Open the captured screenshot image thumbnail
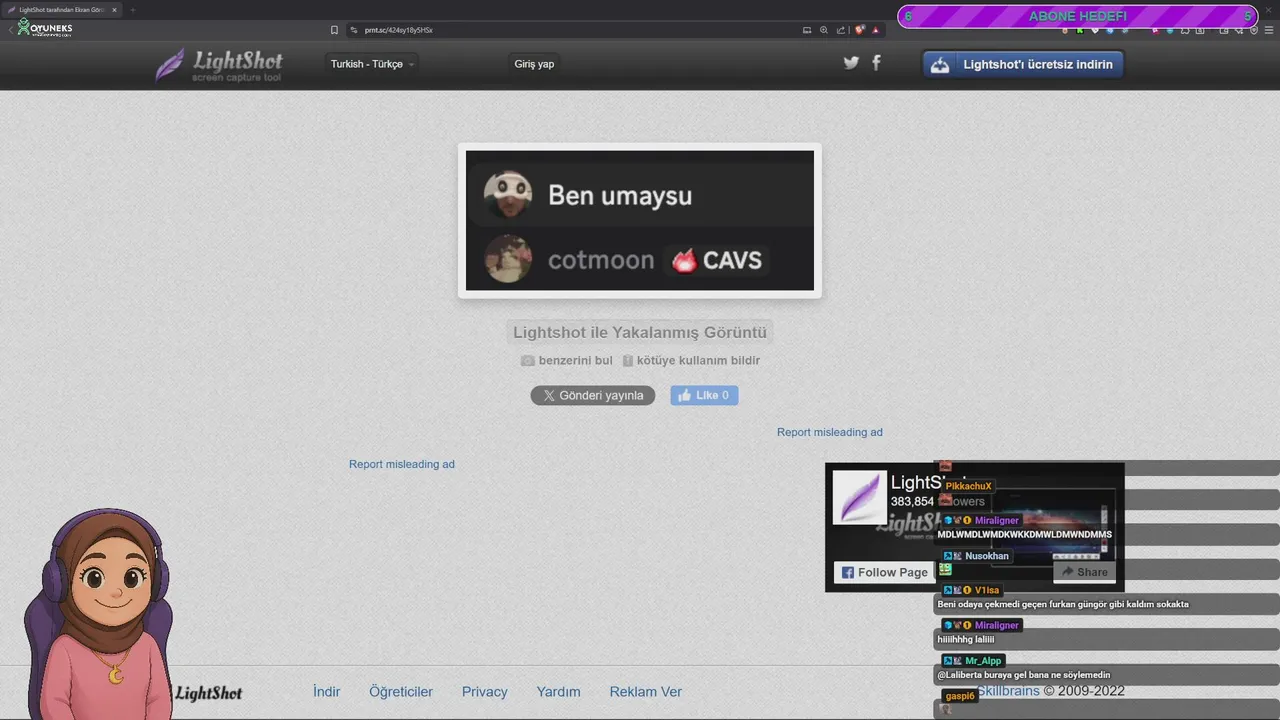Screen dimensions: 1280x720 click(x=640, y=220)
